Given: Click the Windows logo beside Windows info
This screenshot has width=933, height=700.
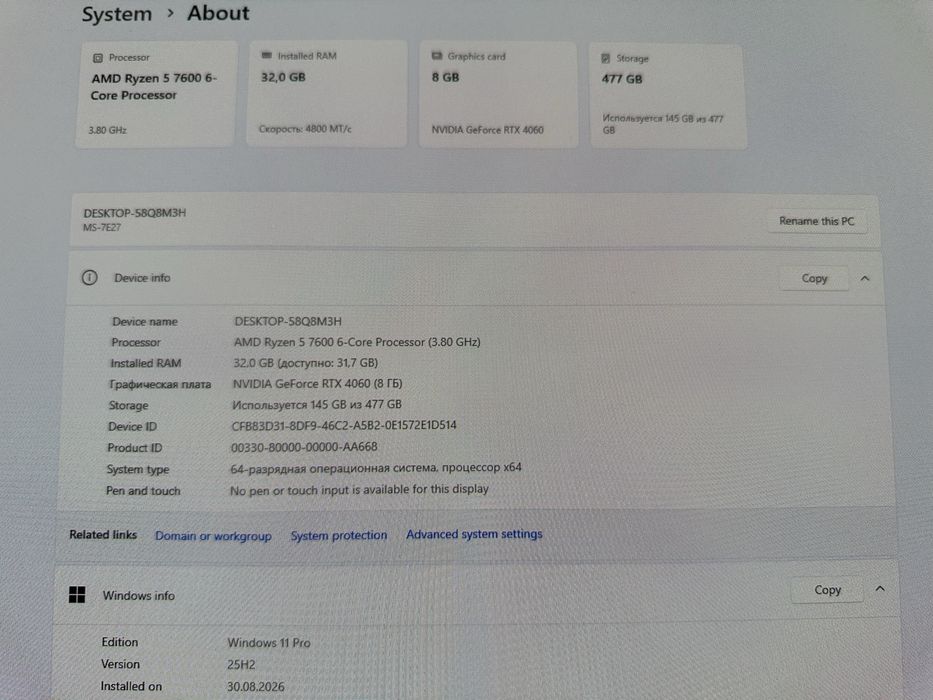Looking at the screenshot, I should click(x=77, y=594).
